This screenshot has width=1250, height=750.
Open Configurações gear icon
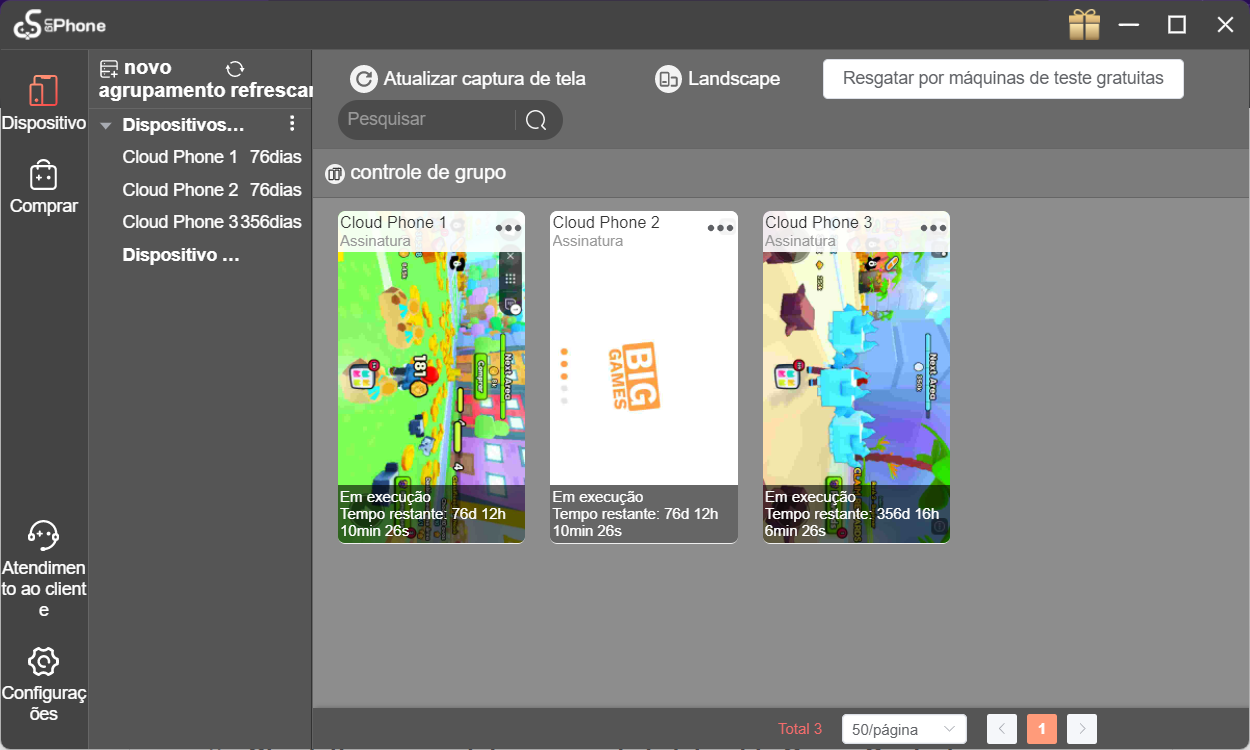(x=43, y=662)
